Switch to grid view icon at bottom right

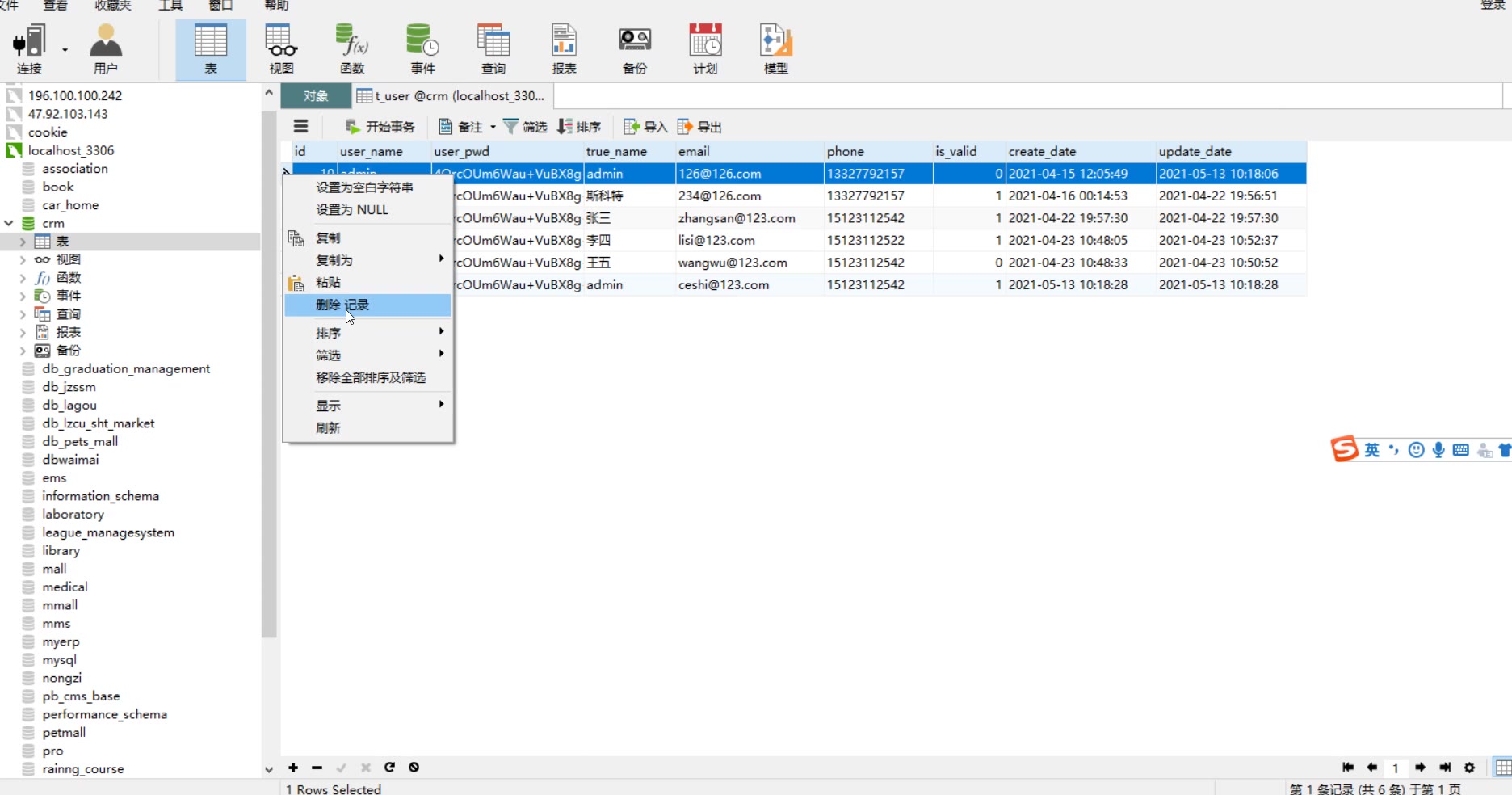click(1503, 768)
